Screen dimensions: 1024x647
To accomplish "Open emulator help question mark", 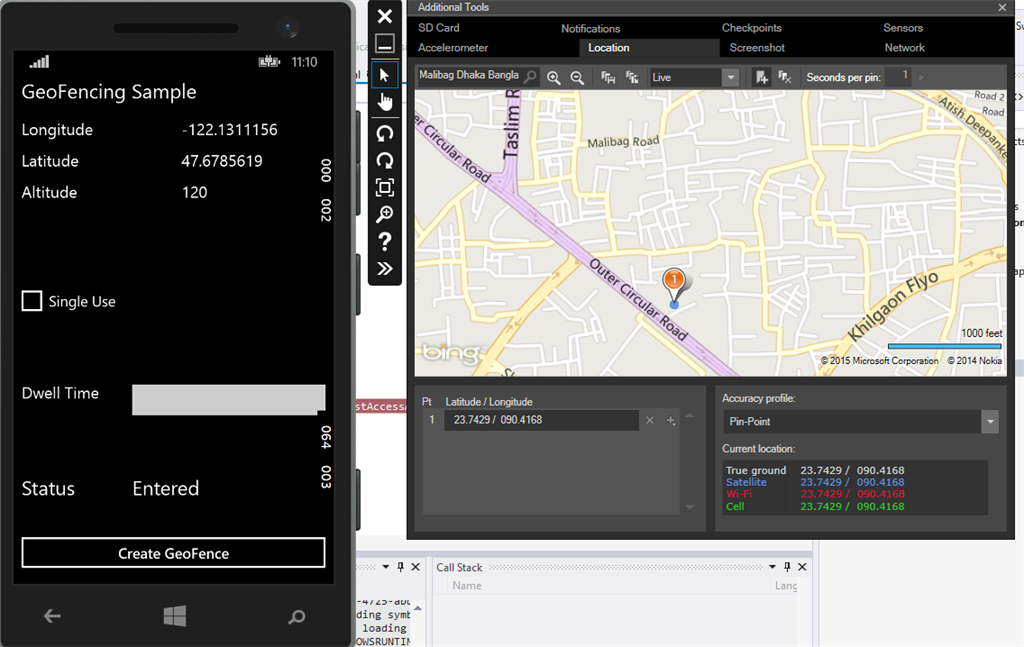I will tap(385, 242).
